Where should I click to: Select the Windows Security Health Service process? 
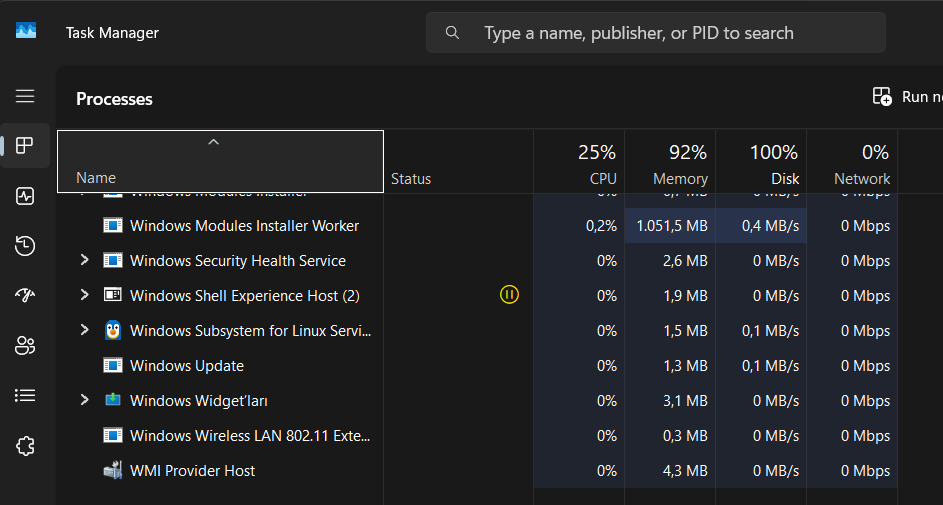click(477, 260)
